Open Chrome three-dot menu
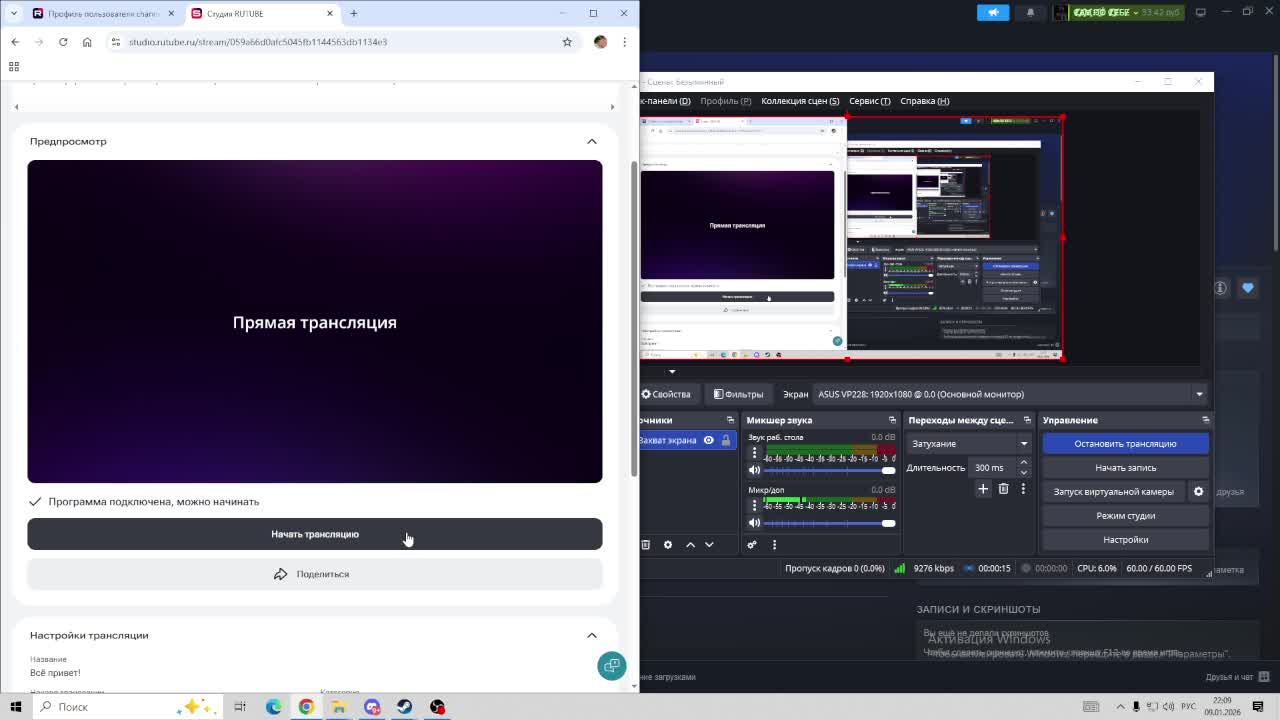This screenshot has width=1280, height=720. click(x=624, y=42)
